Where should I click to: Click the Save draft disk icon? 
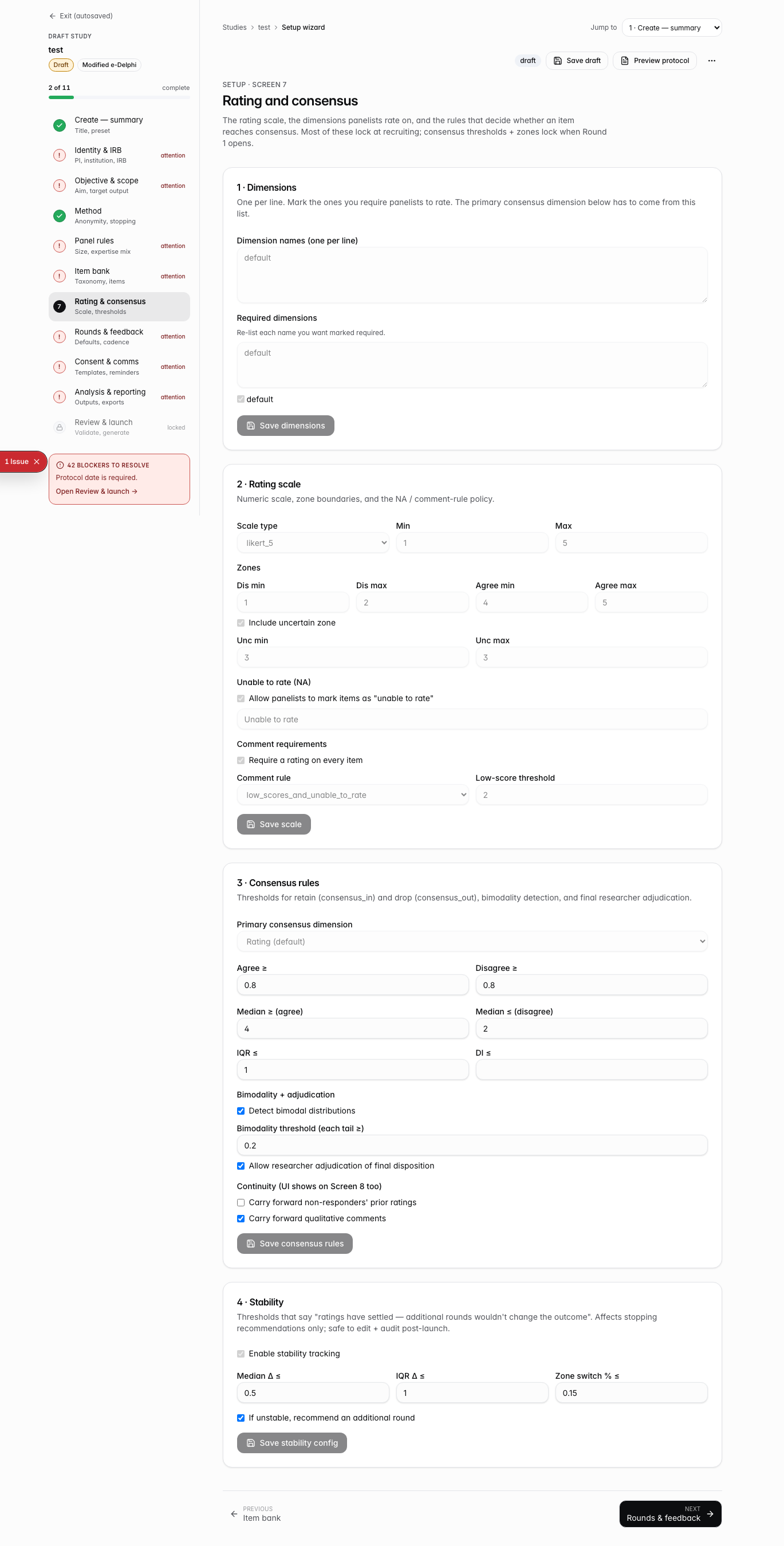pyautogui.click(x=557, y=61)
